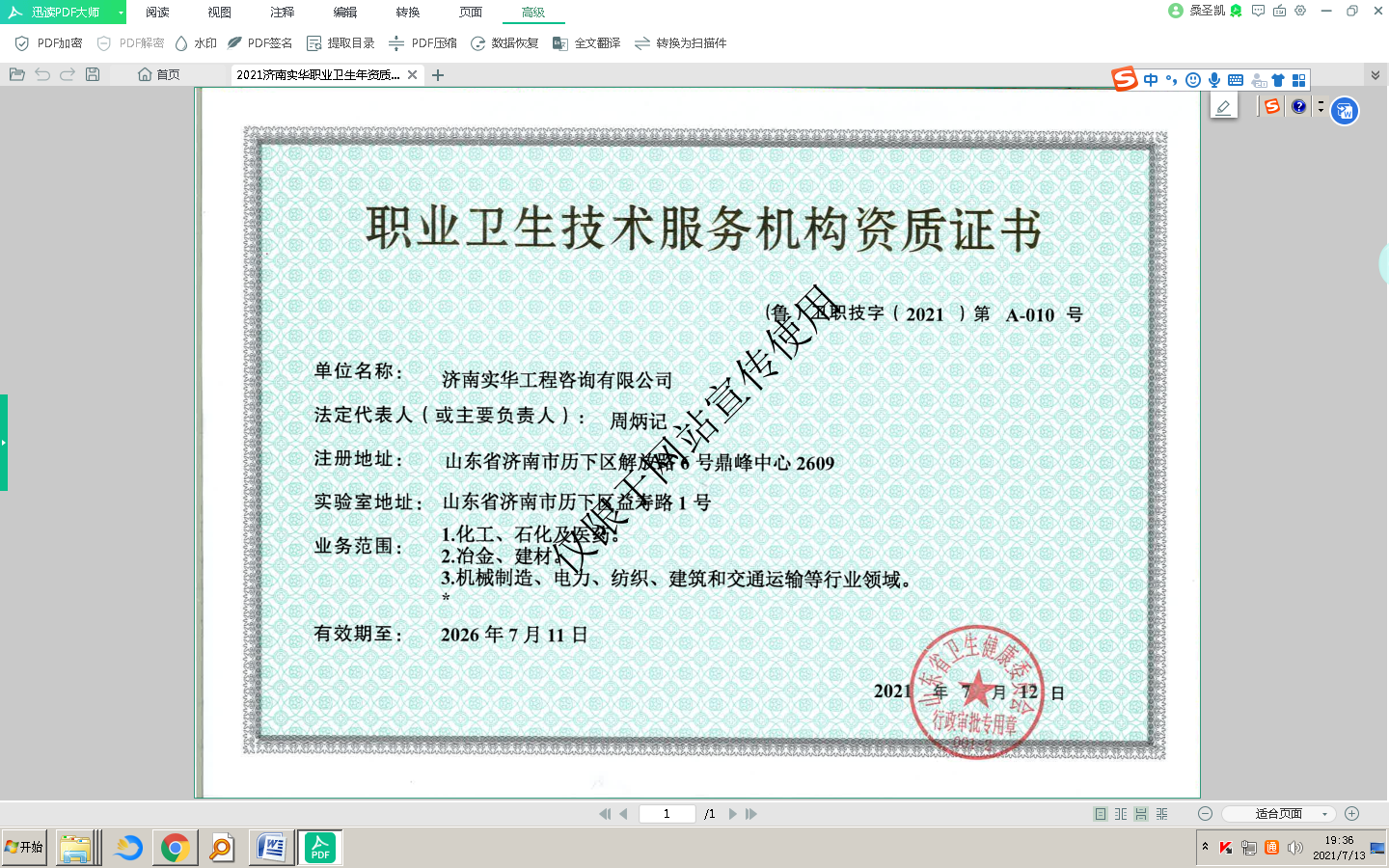Click 转换为扫描件 convert to scan tool
The image size is (1389, 868).
coord(680,43)
